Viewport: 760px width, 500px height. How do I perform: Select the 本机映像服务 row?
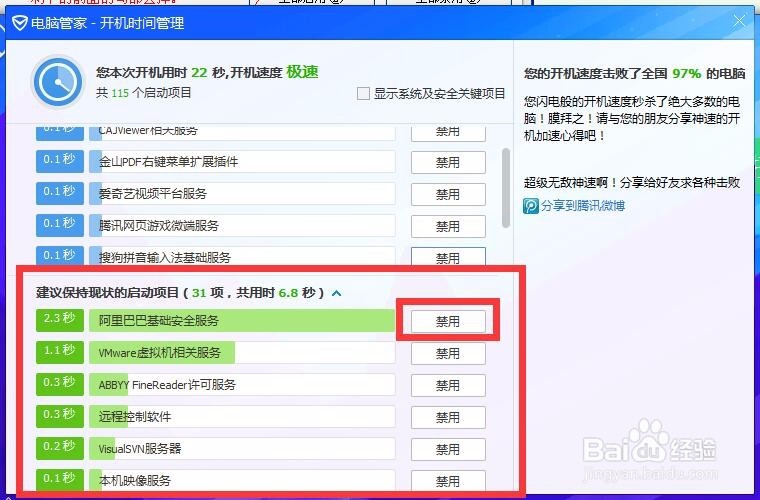click(x=242, y=480)
